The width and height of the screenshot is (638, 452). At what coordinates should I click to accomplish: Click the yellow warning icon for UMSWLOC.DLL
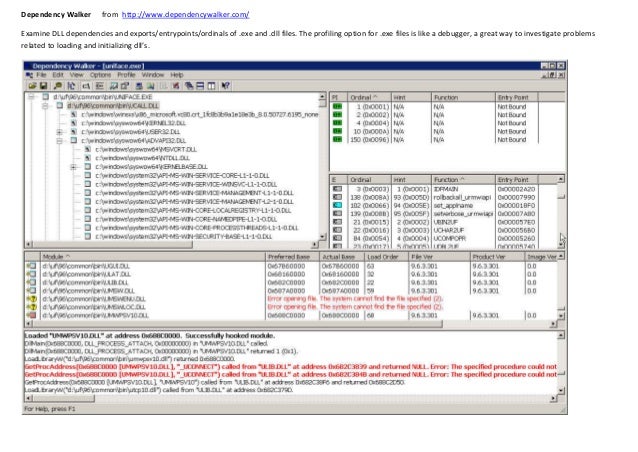click(31, 307)
